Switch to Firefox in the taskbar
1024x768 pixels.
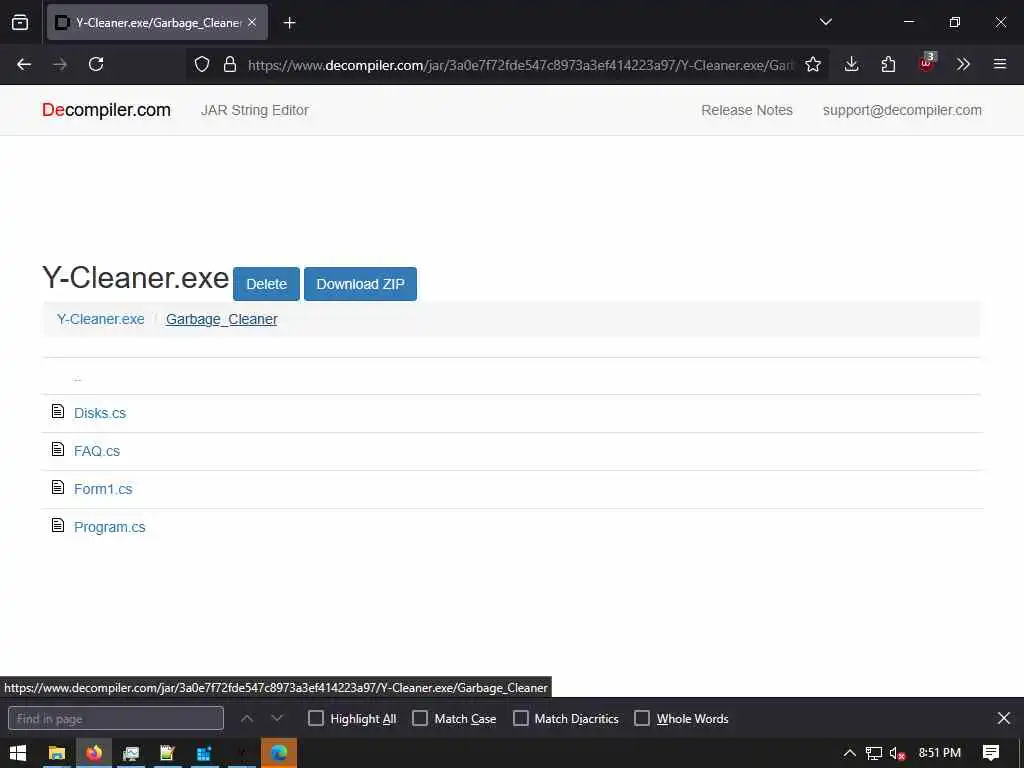tap(94, 753)
